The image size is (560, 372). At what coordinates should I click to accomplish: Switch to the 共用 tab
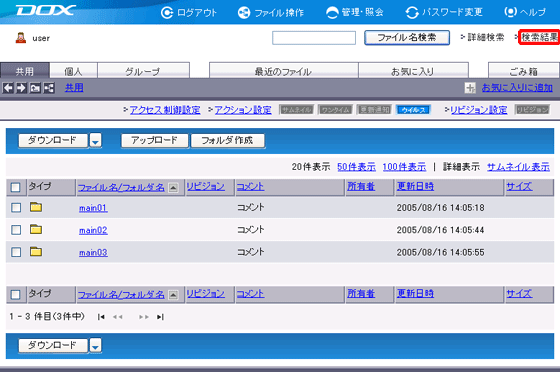click(x=25, y=71)
